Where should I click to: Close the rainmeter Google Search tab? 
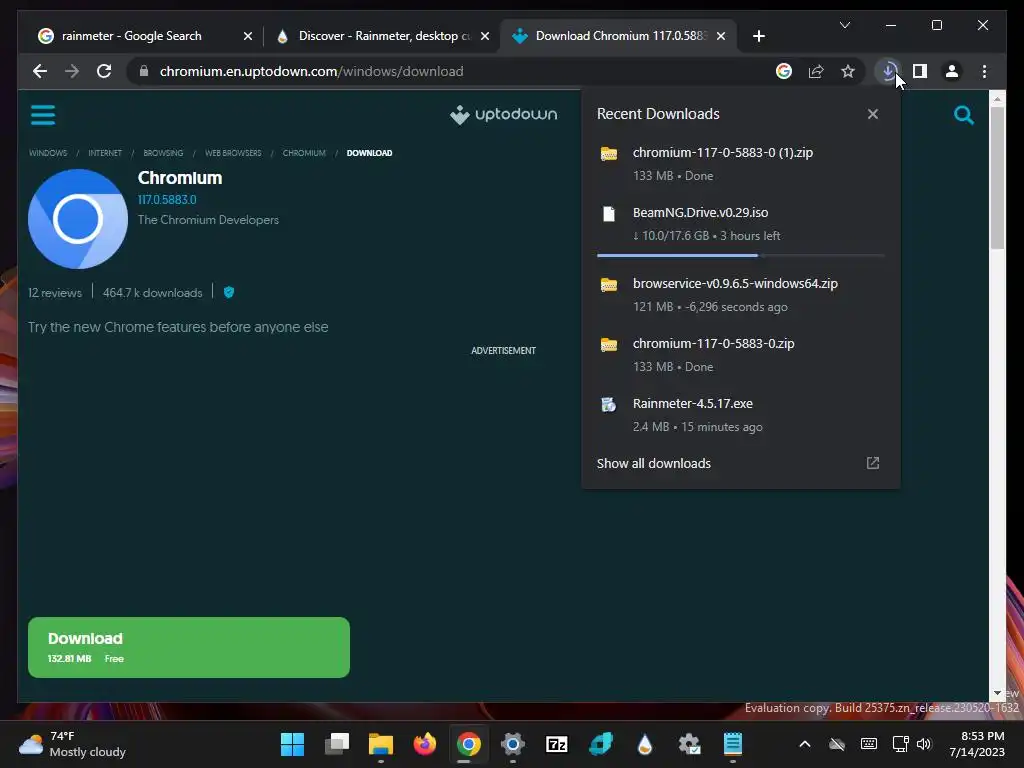click(x=248, y=36)
